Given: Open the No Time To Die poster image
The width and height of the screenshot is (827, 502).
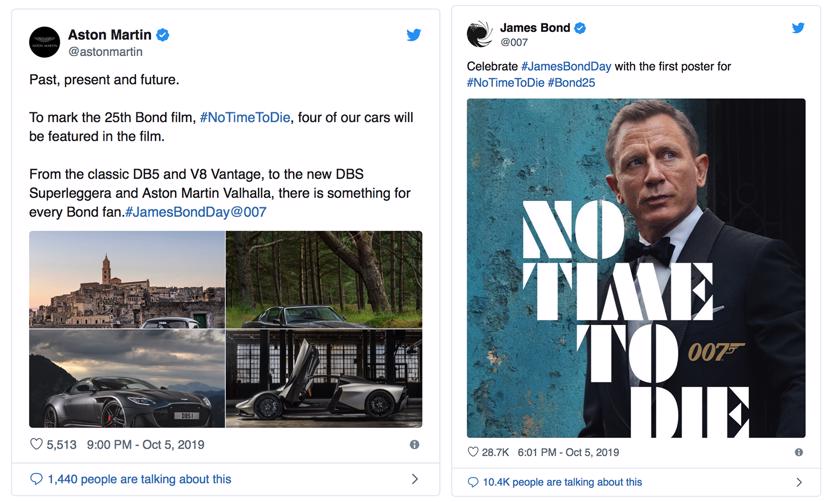Looking at the screenshot, I should (635, 267).
